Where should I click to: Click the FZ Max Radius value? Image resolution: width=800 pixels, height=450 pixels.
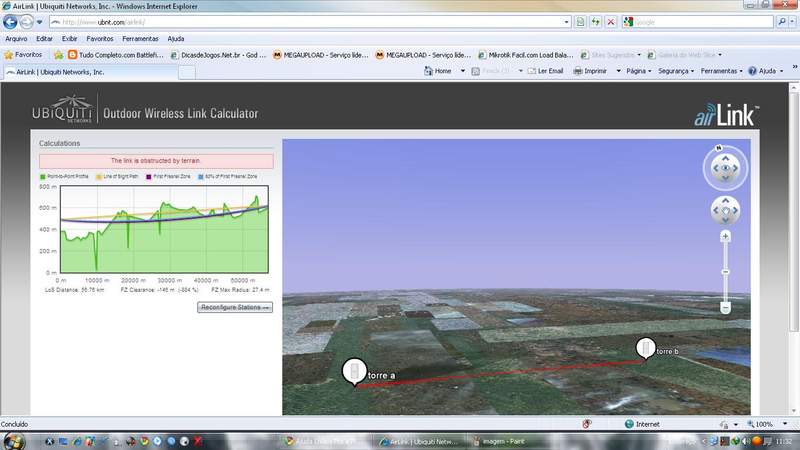pos(240,289)
